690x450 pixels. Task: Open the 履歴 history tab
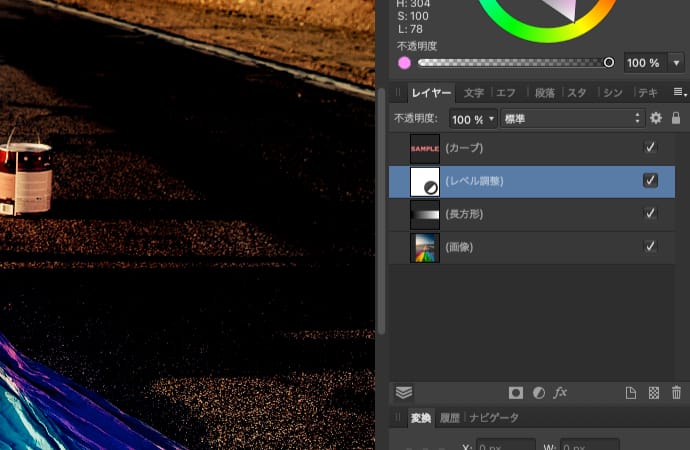coord(450,418)
